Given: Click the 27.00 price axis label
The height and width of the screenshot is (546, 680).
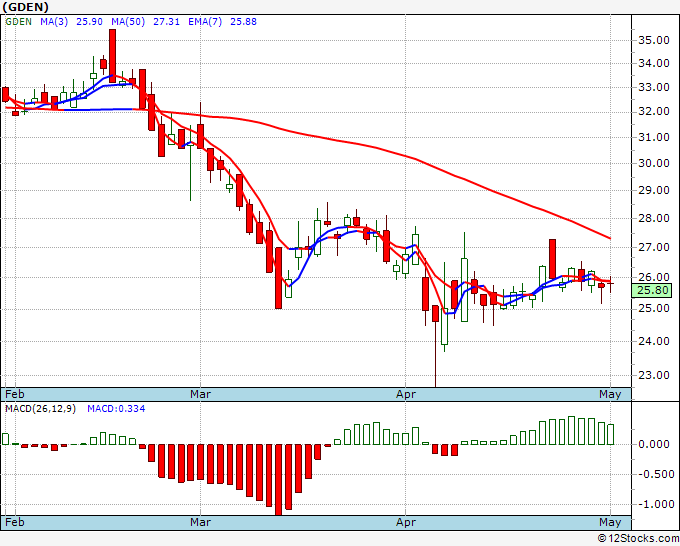Looking at the screenshot, I should 654,247.
